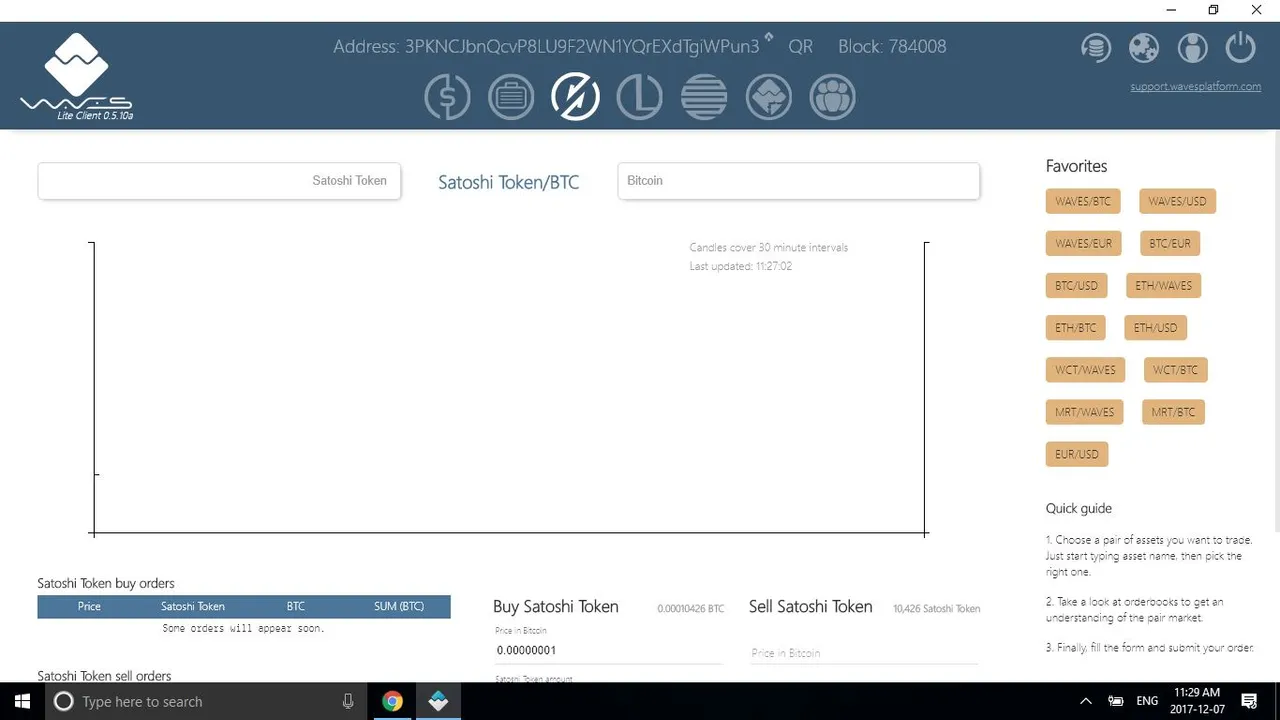Viewport: 1280px width, 720px height.
Task: Click the Last updated: 11:27:02 text
Action: point(741,267)
